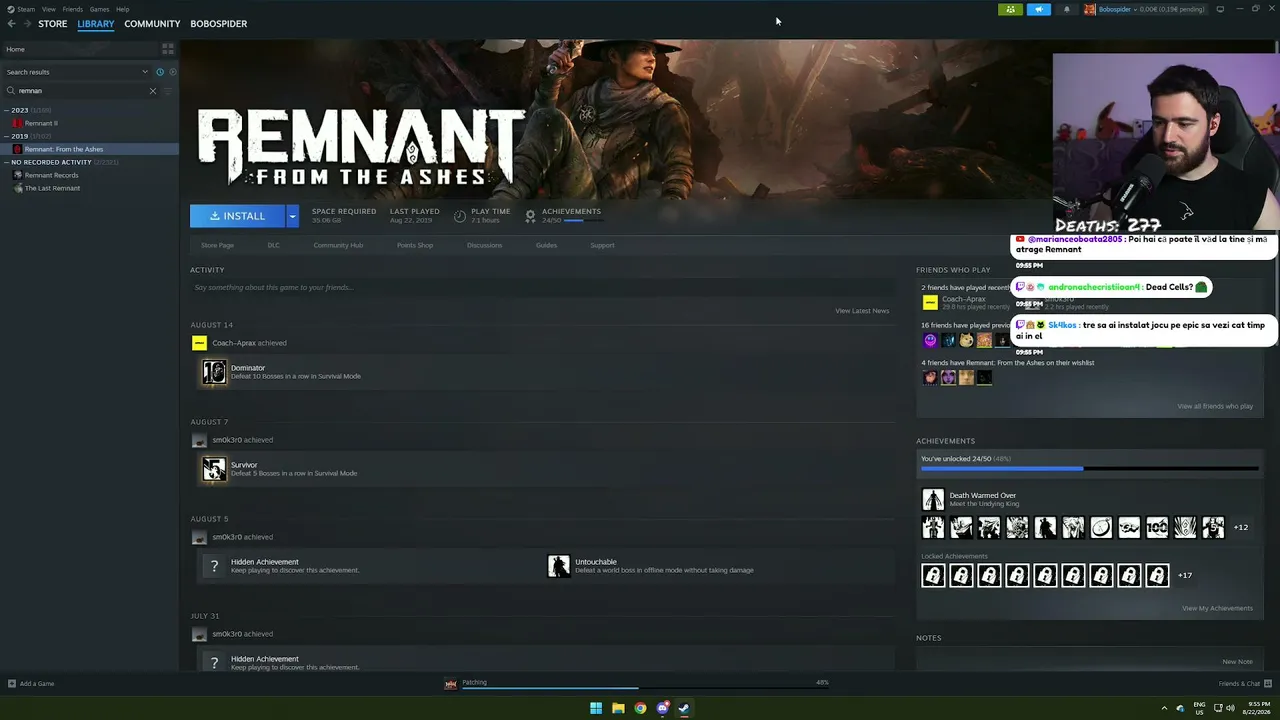Open the Guides link
This screenshot has height=720, width=1280.
point(546,245)
